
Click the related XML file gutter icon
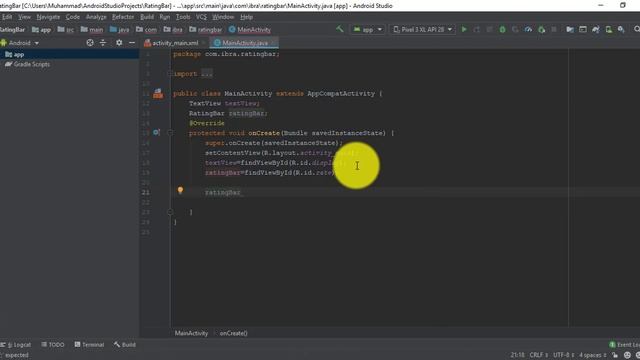(158, 94)
